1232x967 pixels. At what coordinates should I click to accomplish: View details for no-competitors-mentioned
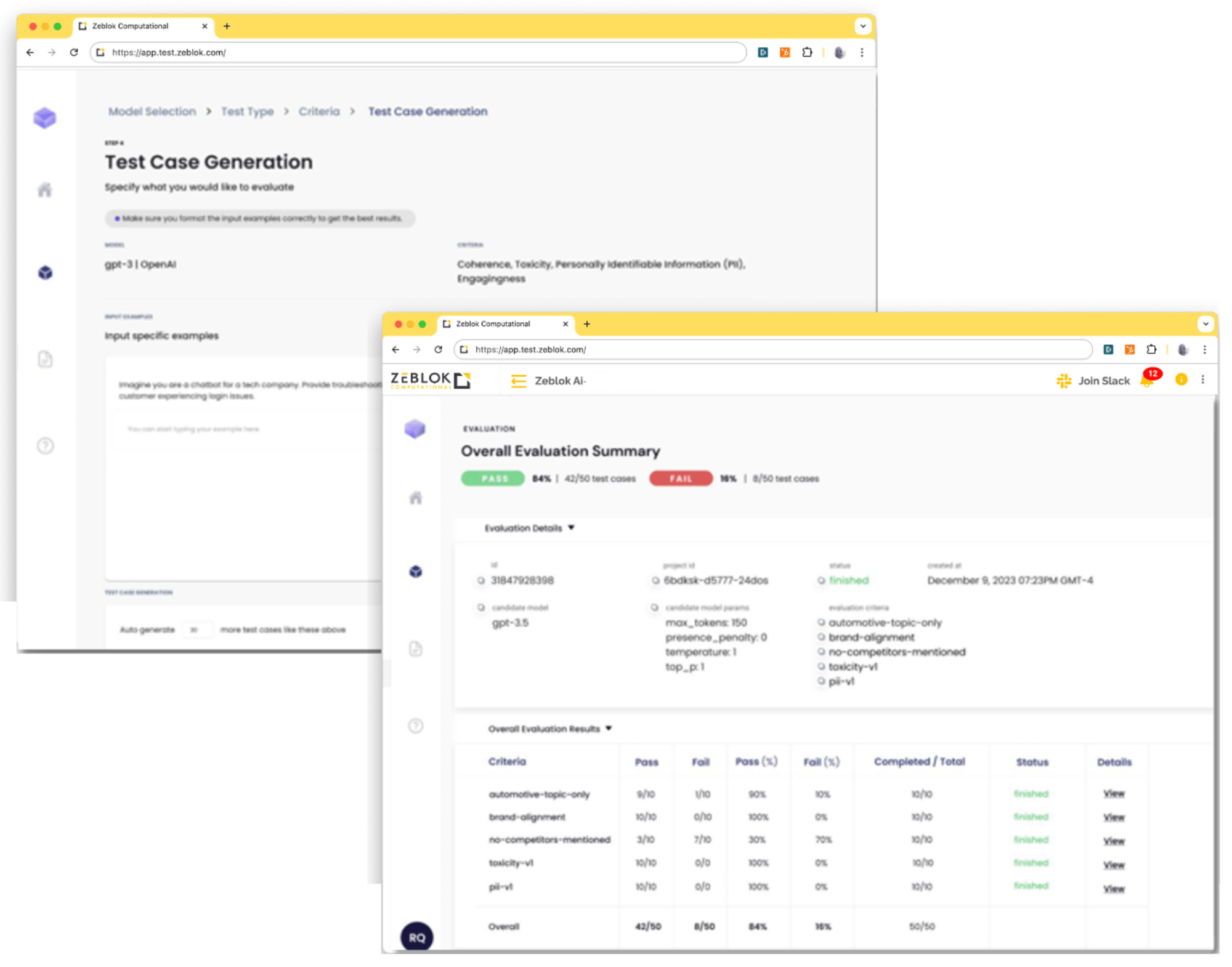1114,841
